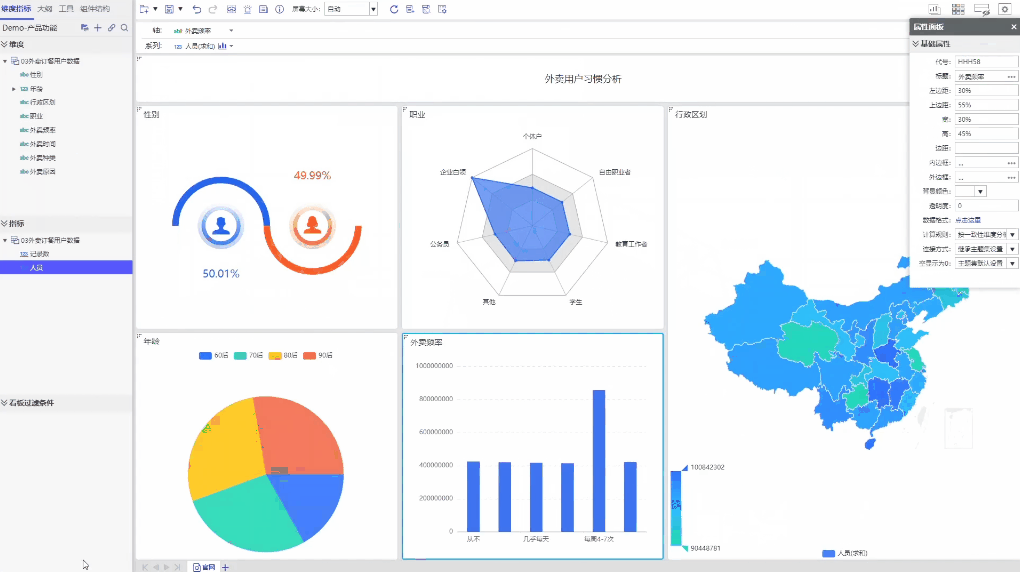Open the 空显示为0 dropdown
The image size is (1020, 572).
1012,264
